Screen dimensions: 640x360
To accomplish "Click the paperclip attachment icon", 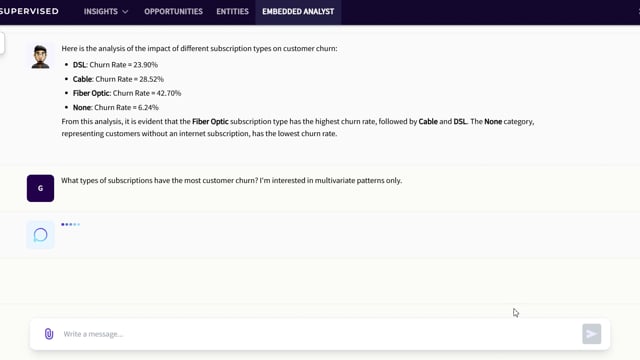I will (x=49, y=334).
